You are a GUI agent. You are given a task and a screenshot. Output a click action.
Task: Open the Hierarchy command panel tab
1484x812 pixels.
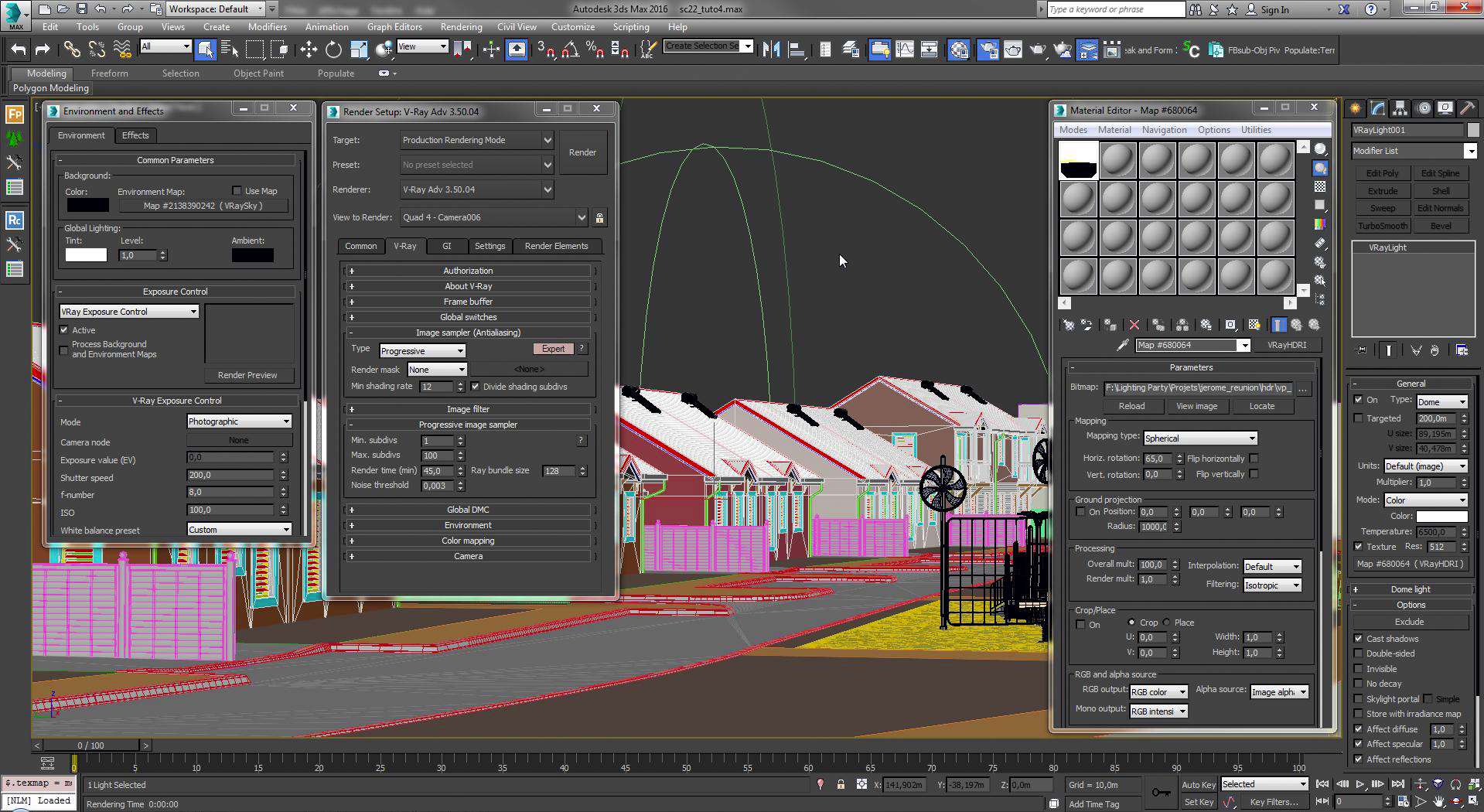pyautogui.click(x=1400, y=109)
